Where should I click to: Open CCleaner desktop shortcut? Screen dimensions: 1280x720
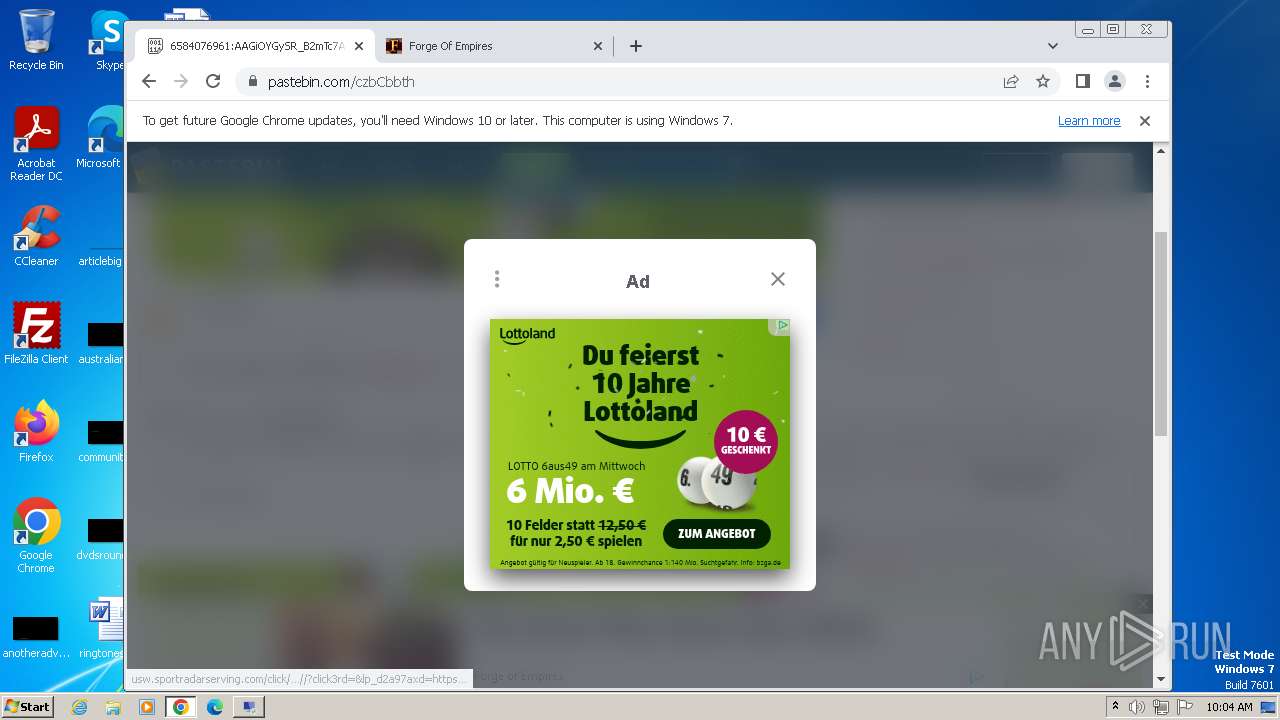pyautogui.click(x=36, y=236)
